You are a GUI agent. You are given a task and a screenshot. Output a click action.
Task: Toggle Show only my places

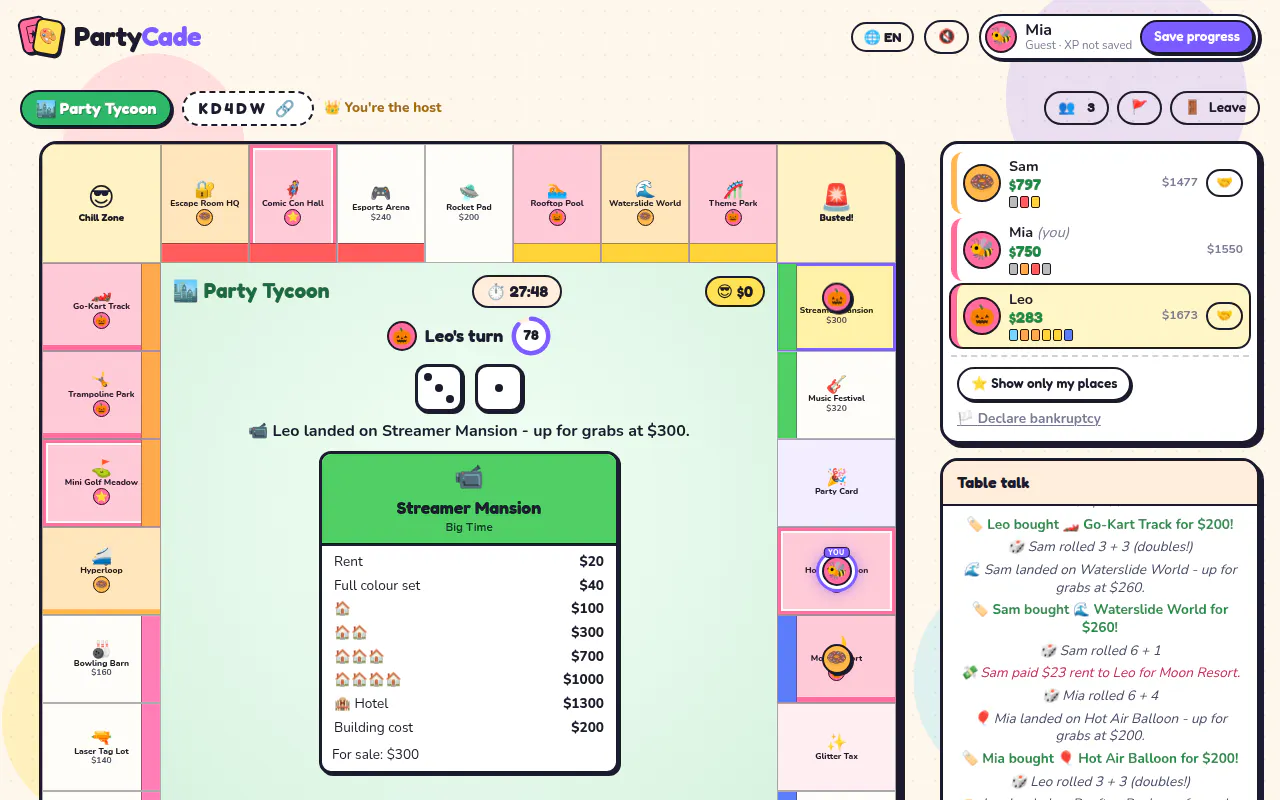coord(1044,384)
